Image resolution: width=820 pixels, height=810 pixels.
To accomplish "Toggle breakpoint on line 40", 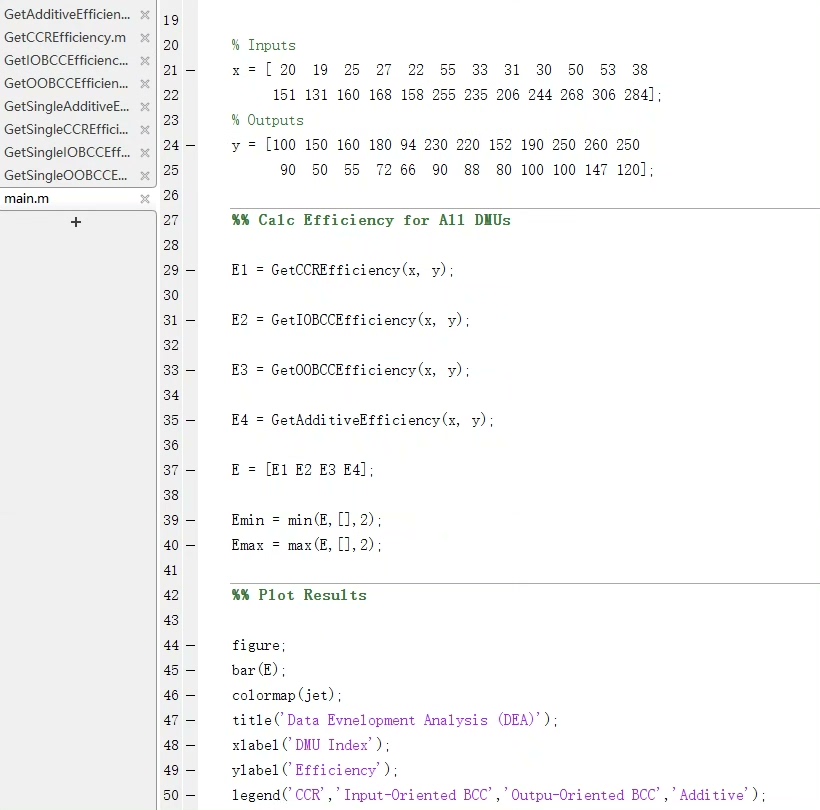I will 190,546.
